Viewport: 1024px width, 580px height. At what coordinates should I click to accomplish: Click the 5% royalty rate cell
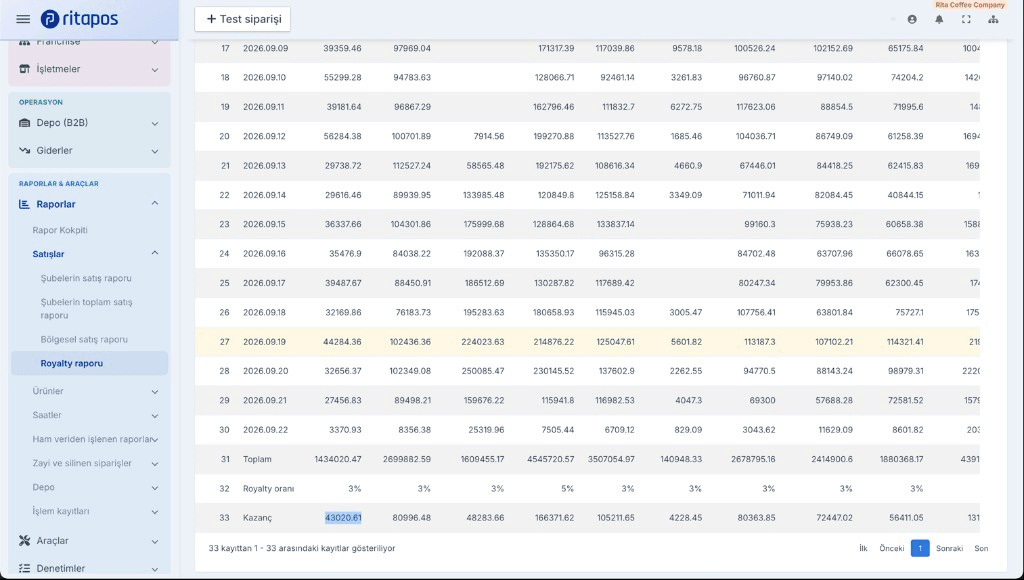[567, 489]
